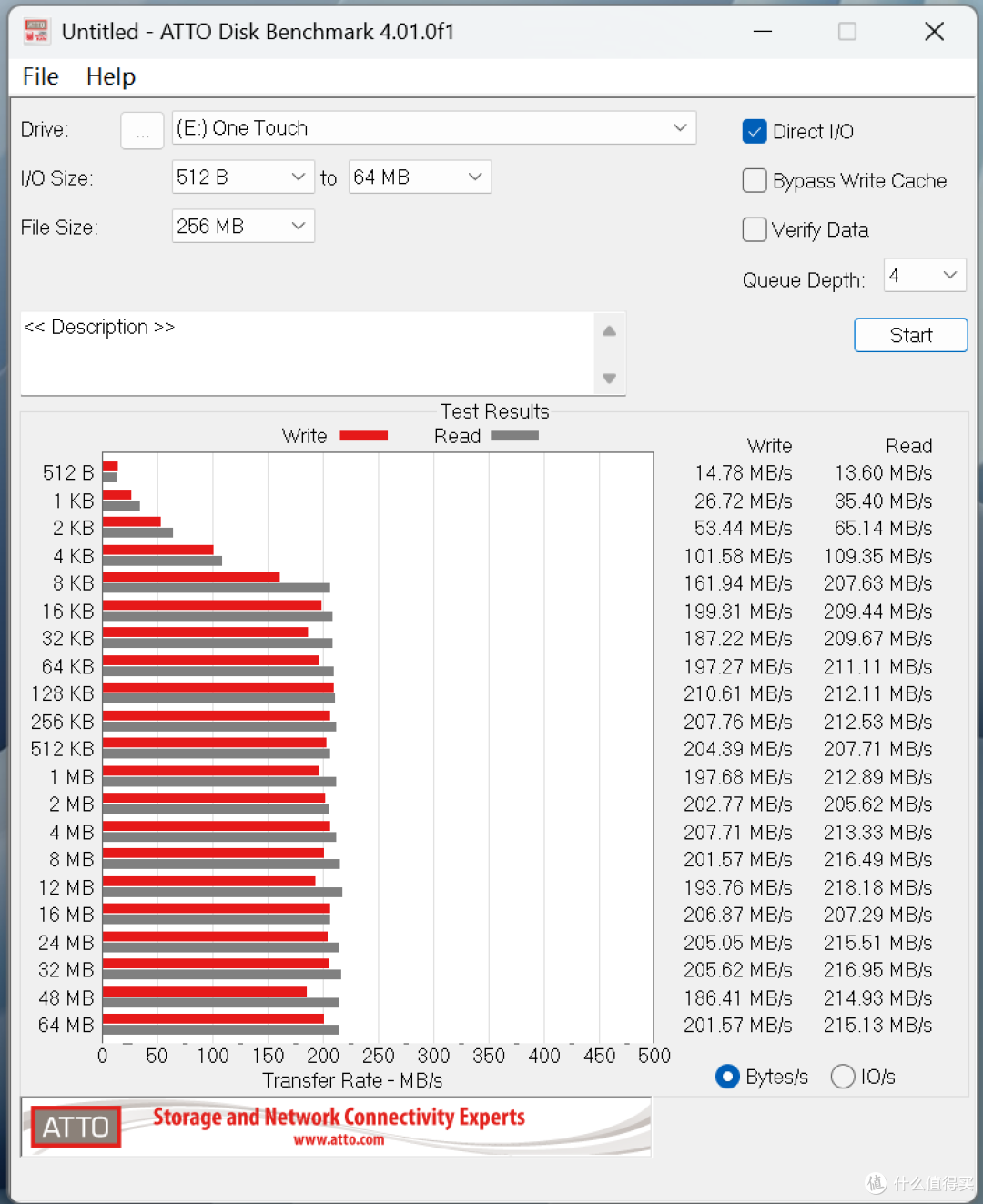
Task: Click the Test Results heading
Action: 495,411
